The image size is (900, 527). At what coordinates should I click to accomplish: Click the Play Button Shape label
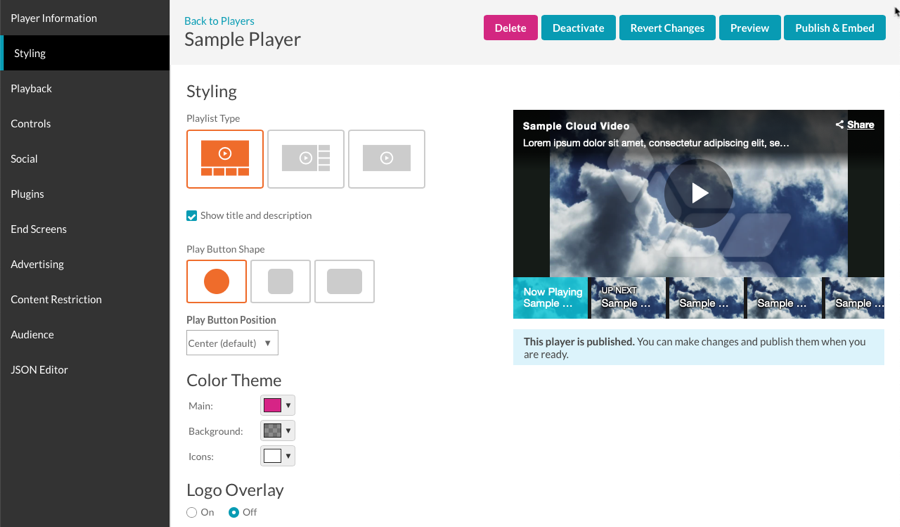[x=226, y=249]
